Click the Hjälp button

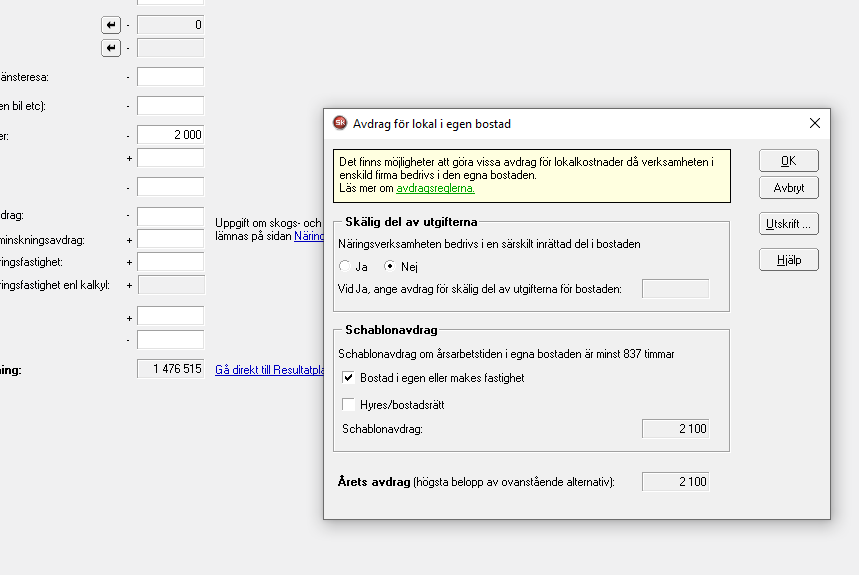click(788, 260)
